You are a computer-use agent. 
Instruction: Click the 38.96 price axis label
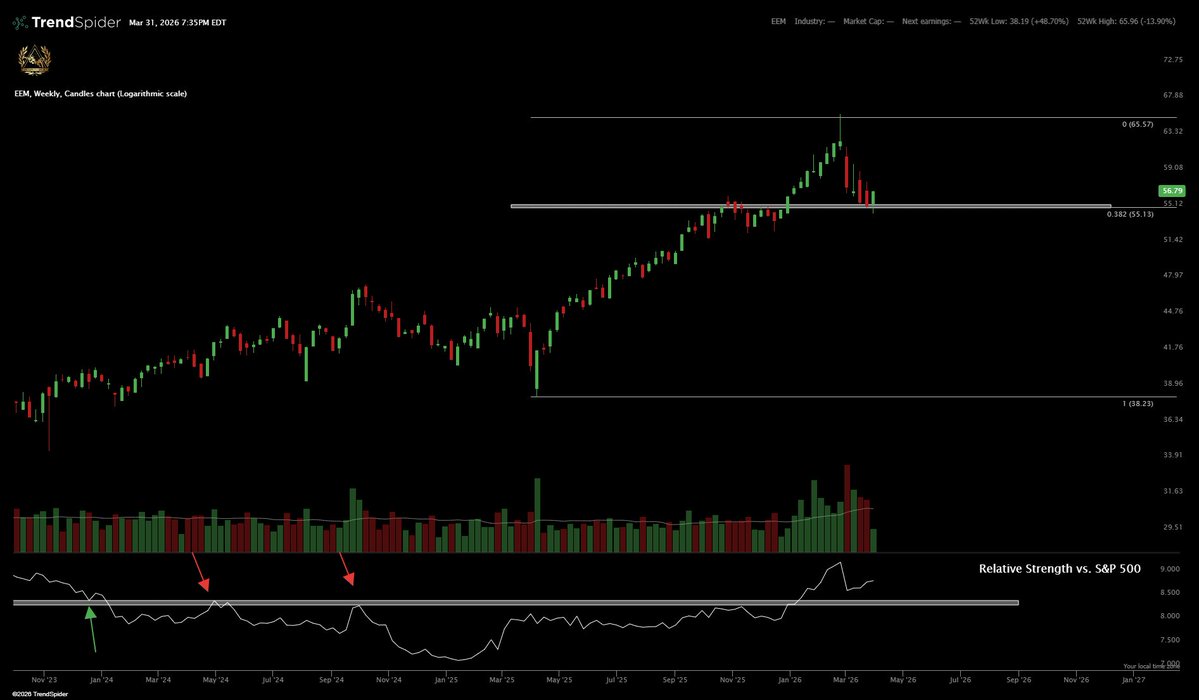1172,383
